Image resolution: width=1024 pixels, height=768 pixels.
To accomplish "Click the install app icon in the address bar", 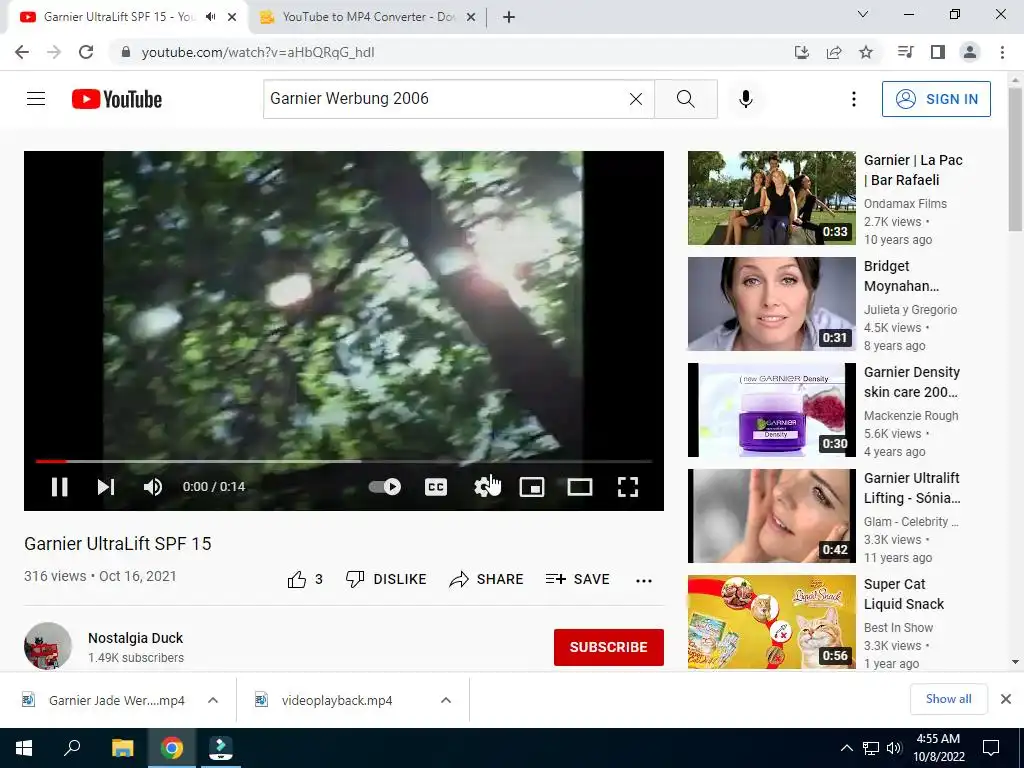I will click(801, 52).
